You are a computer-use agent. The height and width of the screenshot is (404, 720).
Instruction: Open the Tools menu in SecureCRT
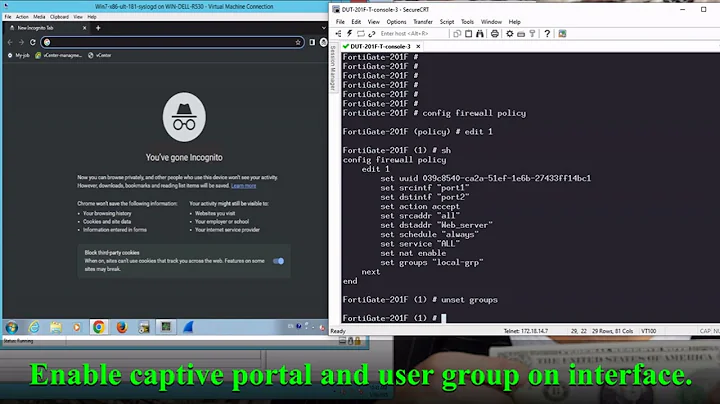click(x=467, y=22)
